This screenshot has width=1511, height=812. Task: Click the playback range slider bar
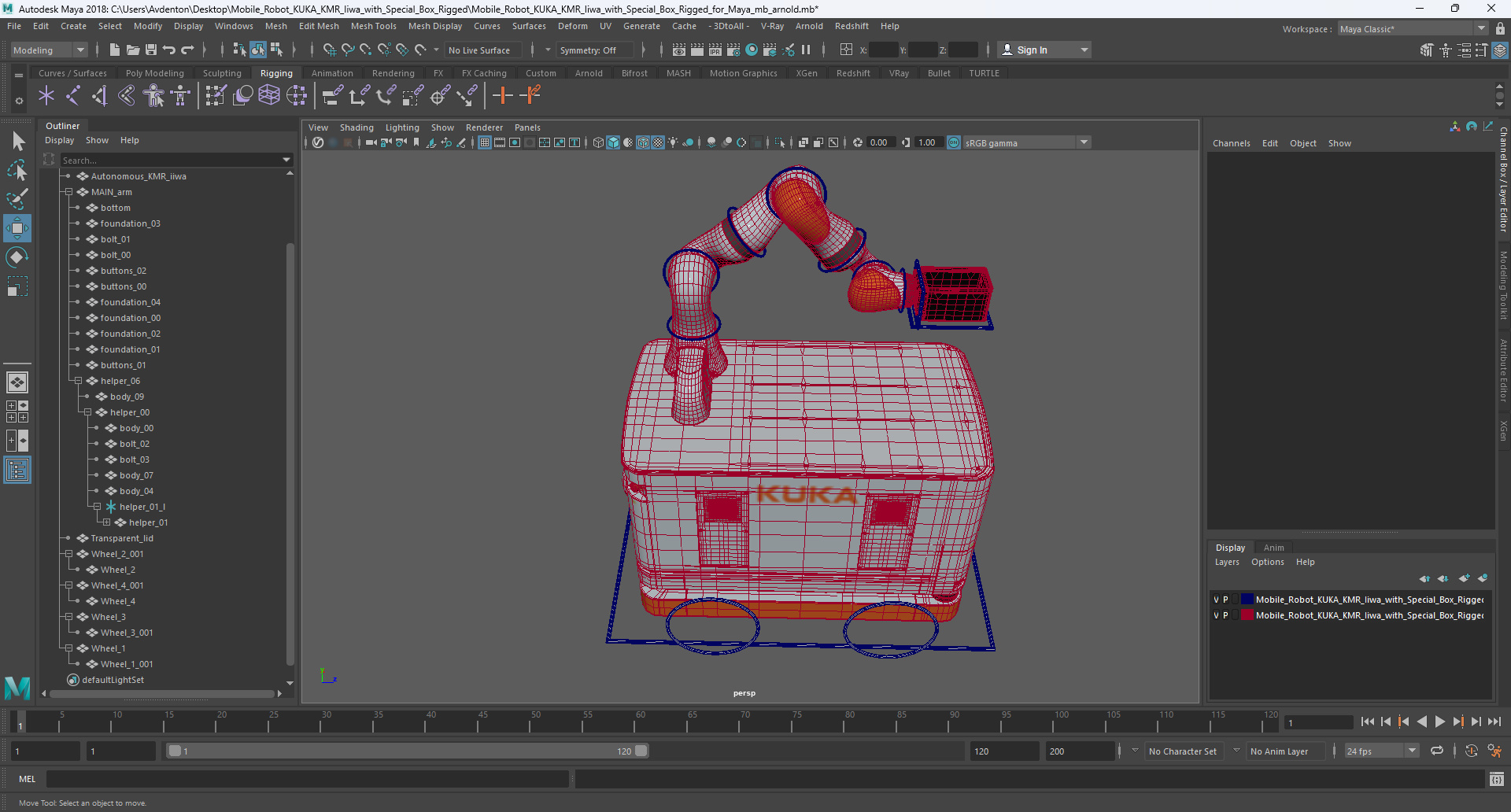pos(408,751)
